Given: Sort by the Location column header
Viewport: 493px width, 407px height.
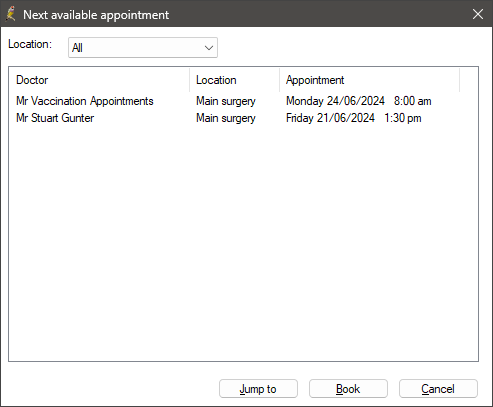Looking at the screenshot, I should pyautogui.click(x=235, y=80).
